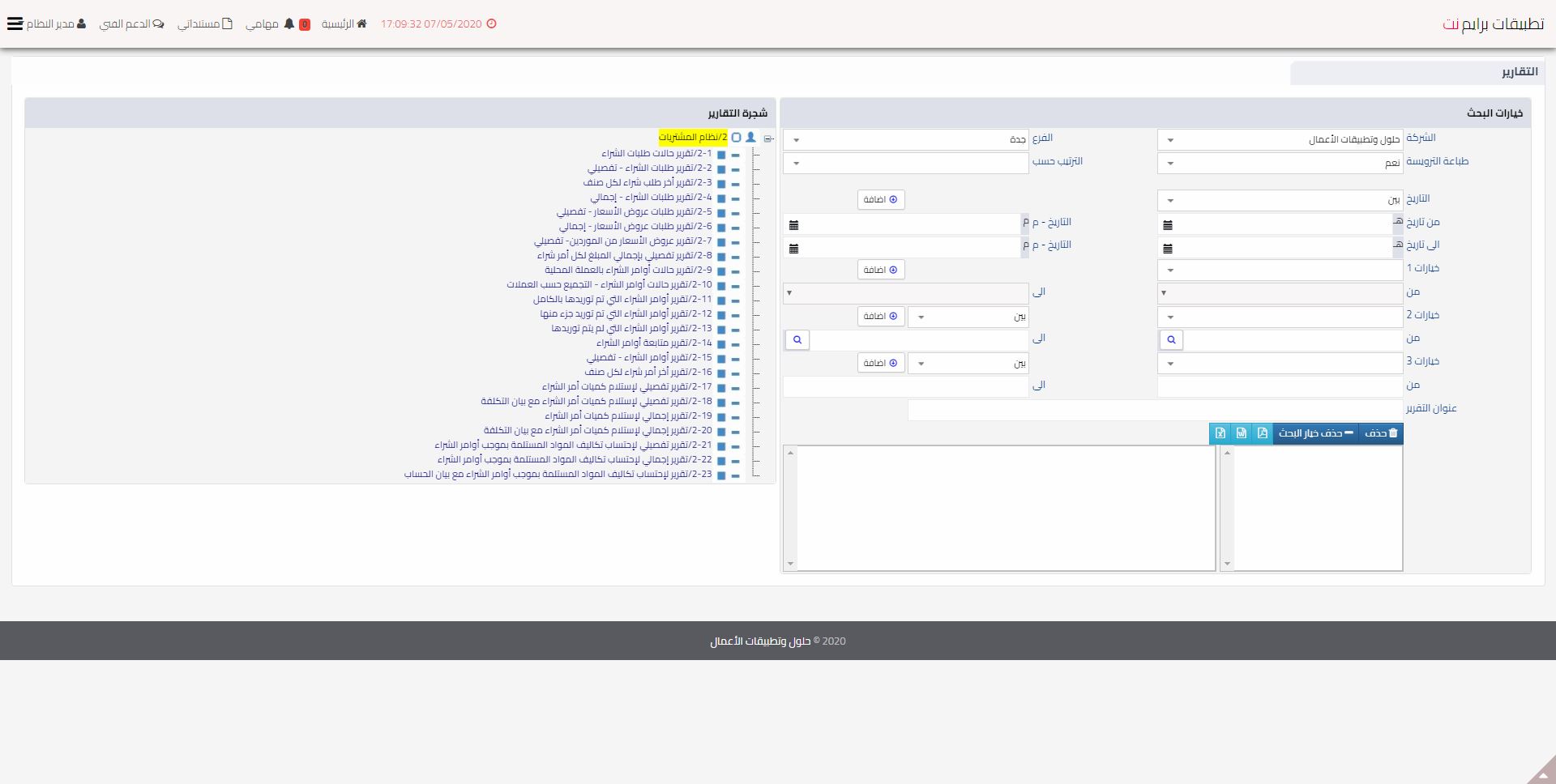Export the report as an Excel sheet

(x=1220, y=433)
